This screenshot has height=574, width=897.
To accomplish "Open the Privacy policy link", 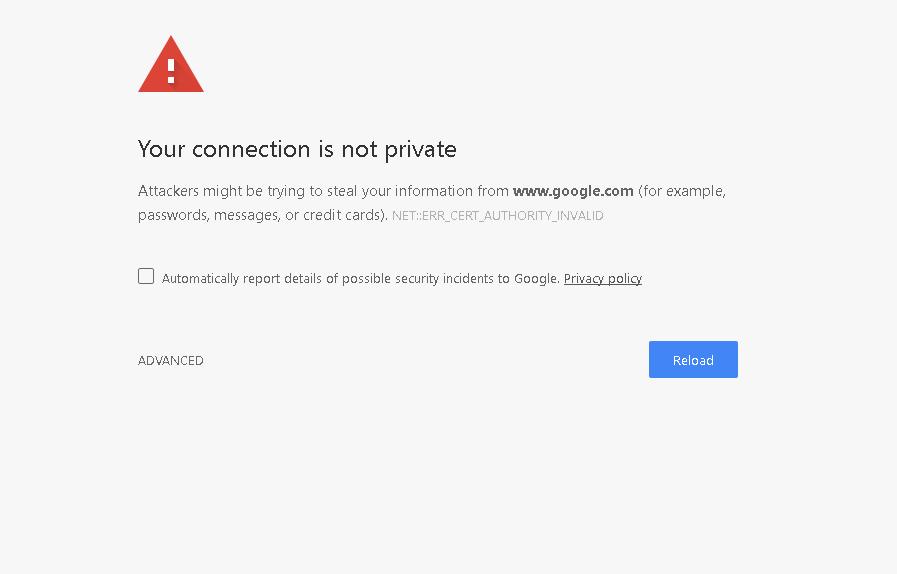I will tap(603, 279).
